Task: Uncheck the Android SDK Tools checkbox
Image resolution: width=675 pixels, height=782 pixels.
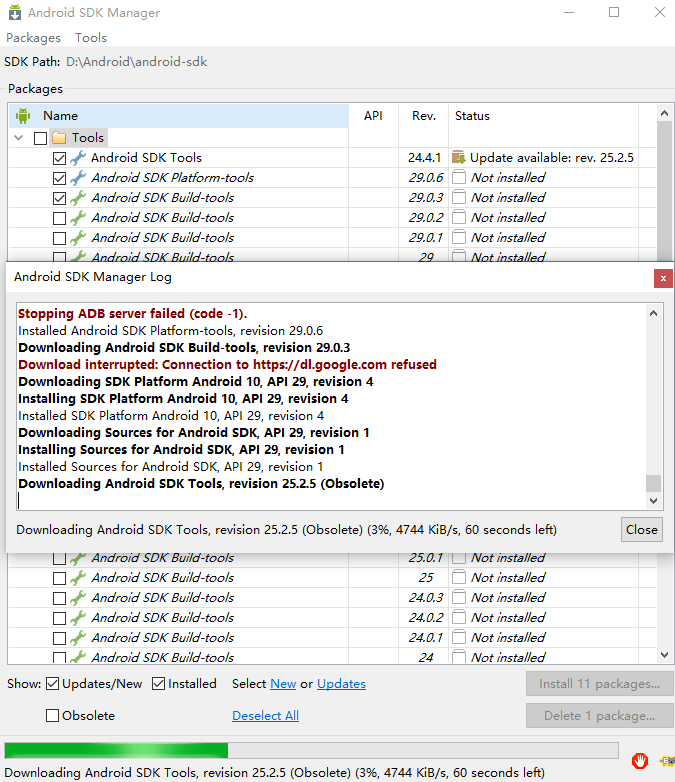Action: pyautogui.click(x=59, y=159)
